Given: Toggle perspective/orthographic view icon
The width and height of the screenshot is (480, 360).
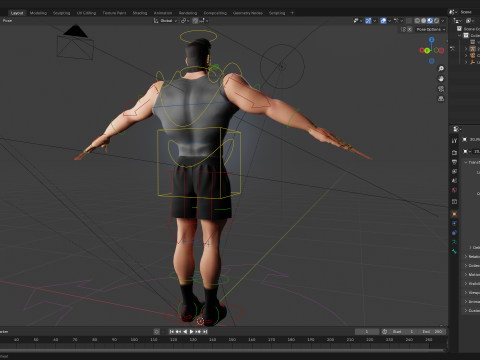Looking at the screenshot, I should [441, 99].
